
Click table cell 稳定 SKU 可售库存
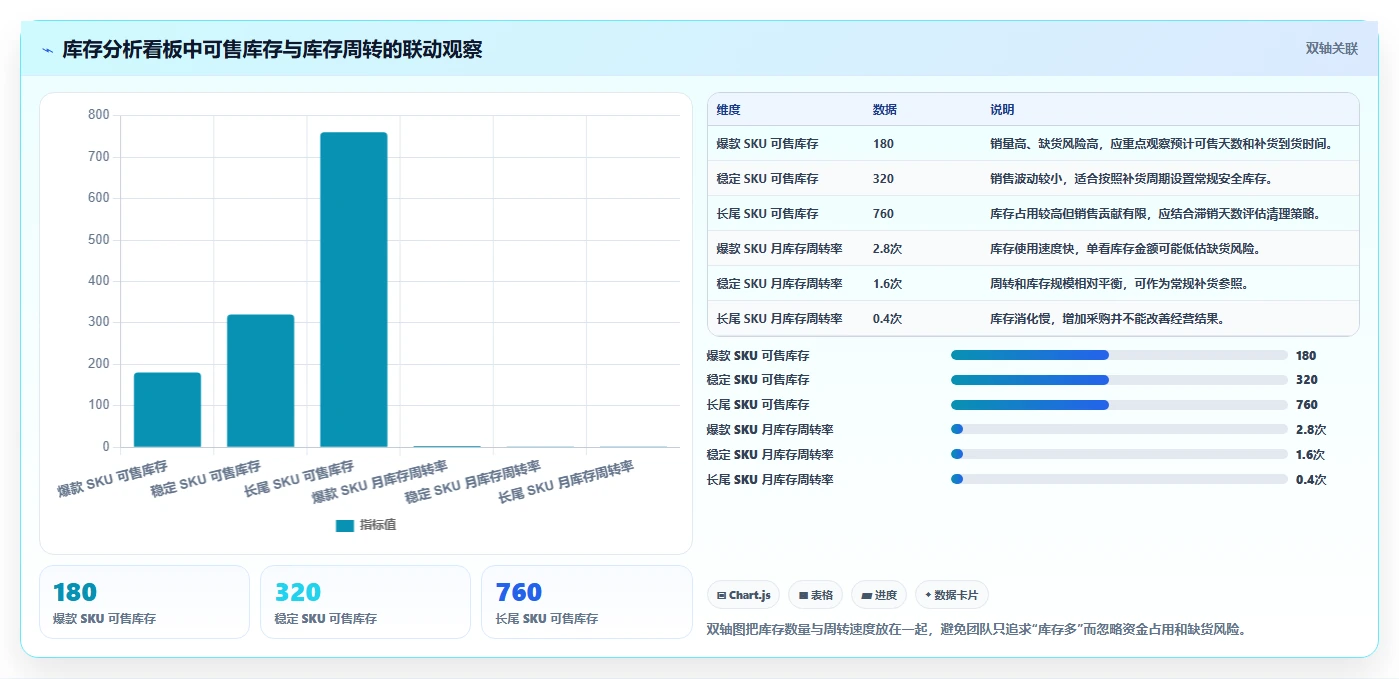pyautogui.click(x=767, y=179)
